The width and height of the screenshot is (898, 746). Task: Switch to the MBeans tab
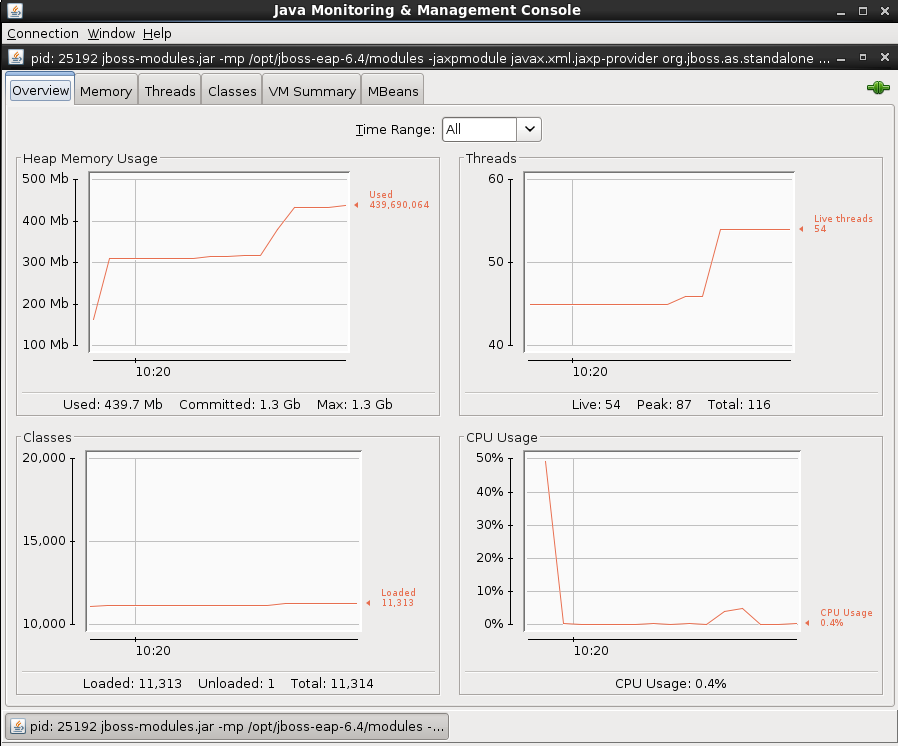point(393,91)
